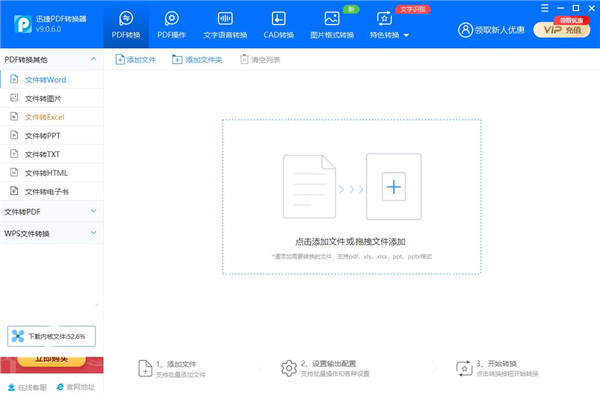Select 文件转TXT in sidebar
Viewport: 600px width, 396px height.
click(x=52, y=154)
